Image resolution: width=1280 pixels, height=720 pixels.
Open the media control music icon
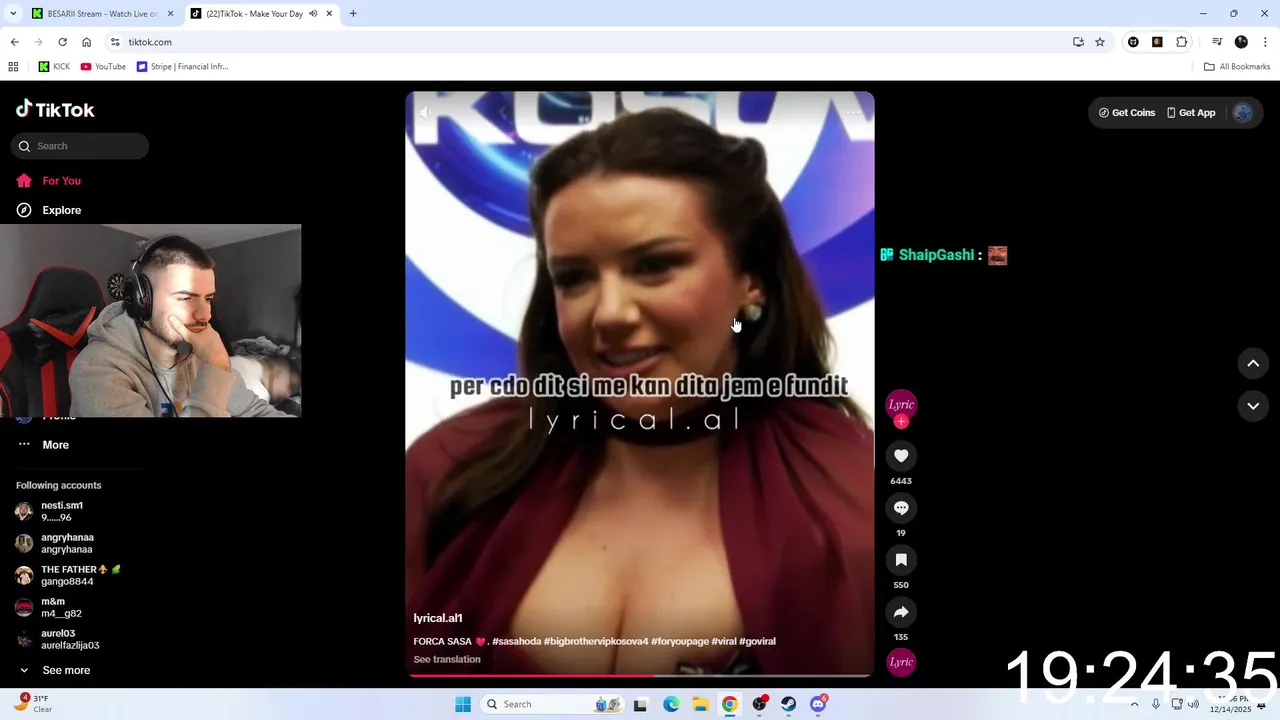(x=1217, y=42)
